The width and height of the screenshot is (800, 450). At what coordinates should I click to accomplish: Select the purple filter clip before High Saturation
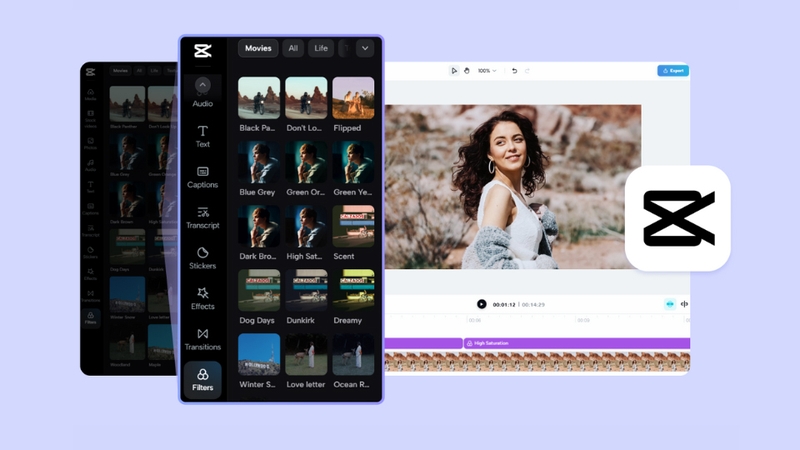(x=423, y=343)
